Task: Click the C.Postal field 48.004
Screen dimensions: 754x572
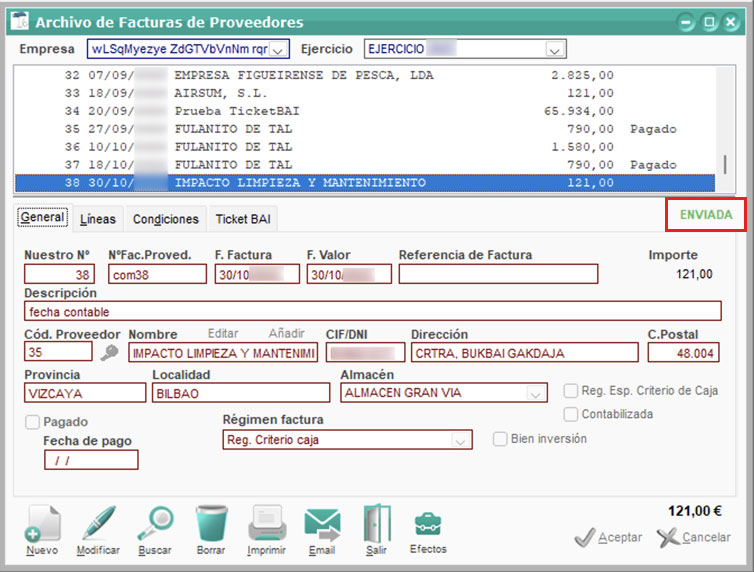Action: pos(683,353)
